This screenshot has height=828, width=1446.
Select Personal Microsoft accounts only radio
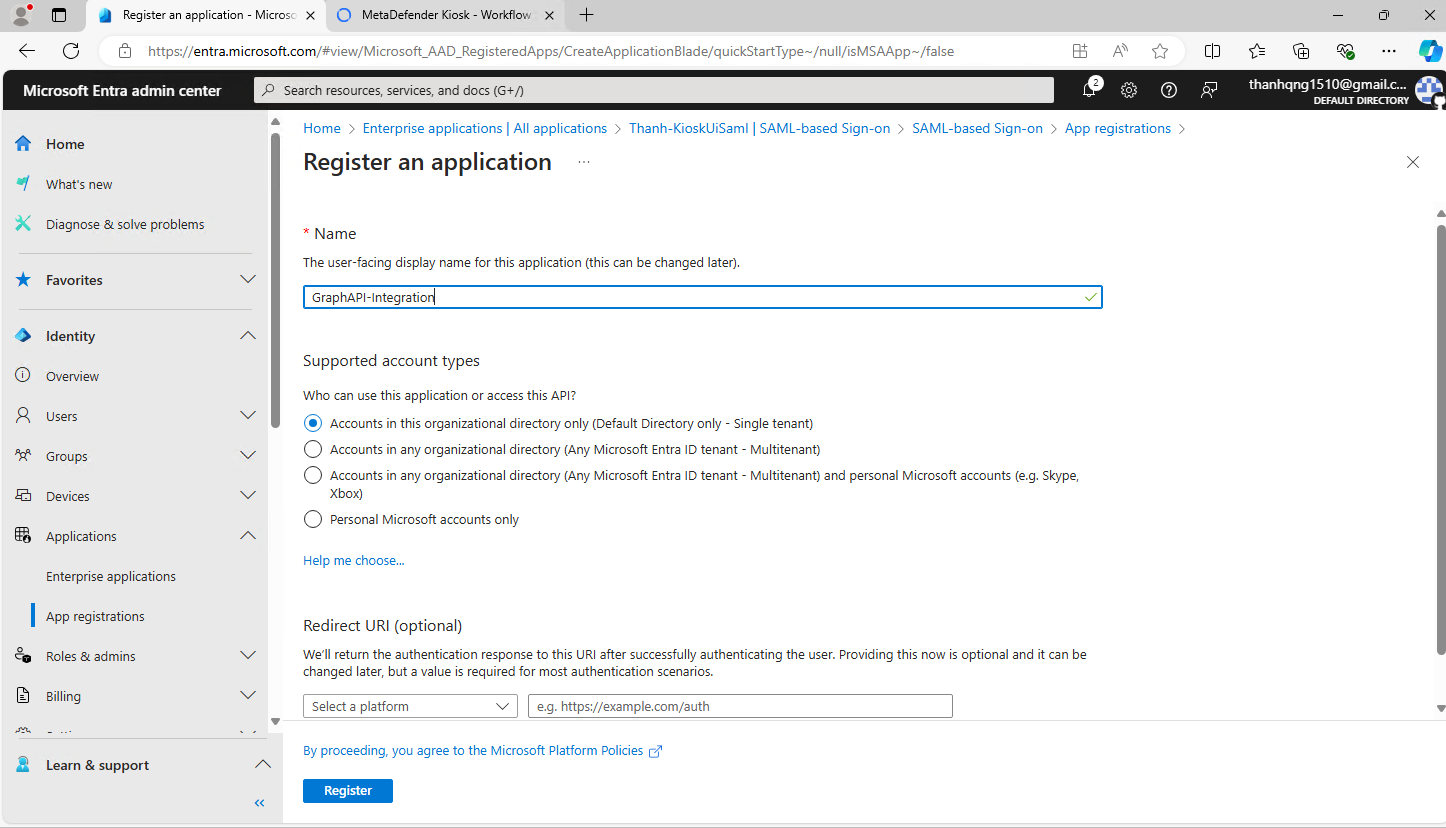click(313, 519)
